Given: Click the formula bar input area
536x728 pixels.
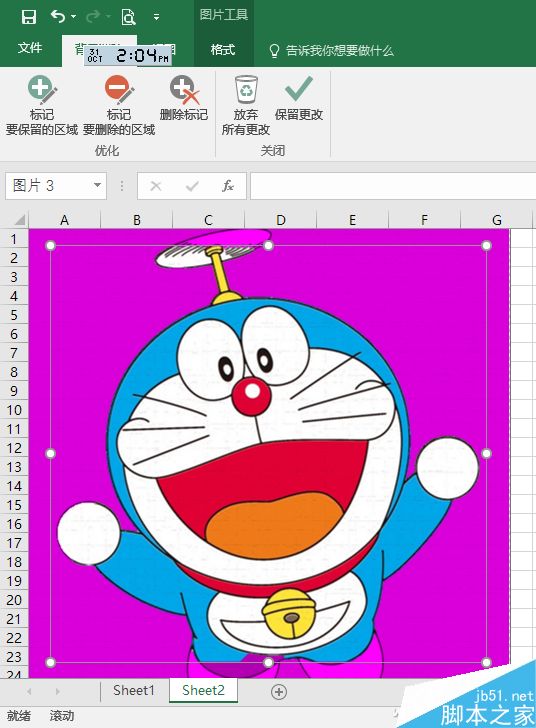Looking at the screenshot, I should click(393, 186).
